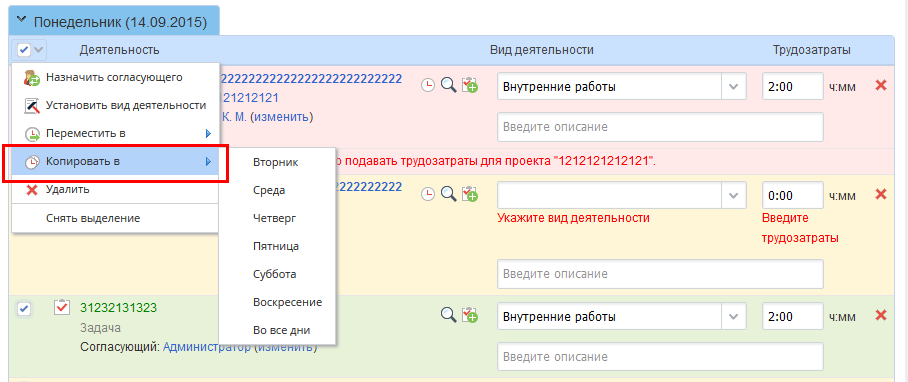Image resolution: width=908 pixels, height=382 pixels.
Task: Click Назначить согласующего menu item
Action: click(x=115, y=78)
